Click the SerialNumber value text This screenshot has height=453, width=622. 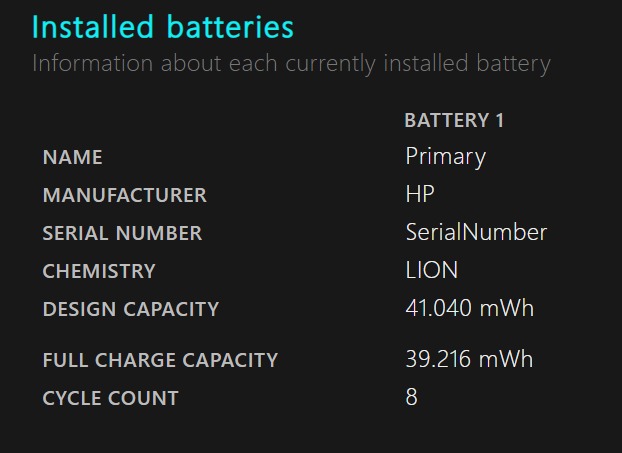[x=476, y=233]
